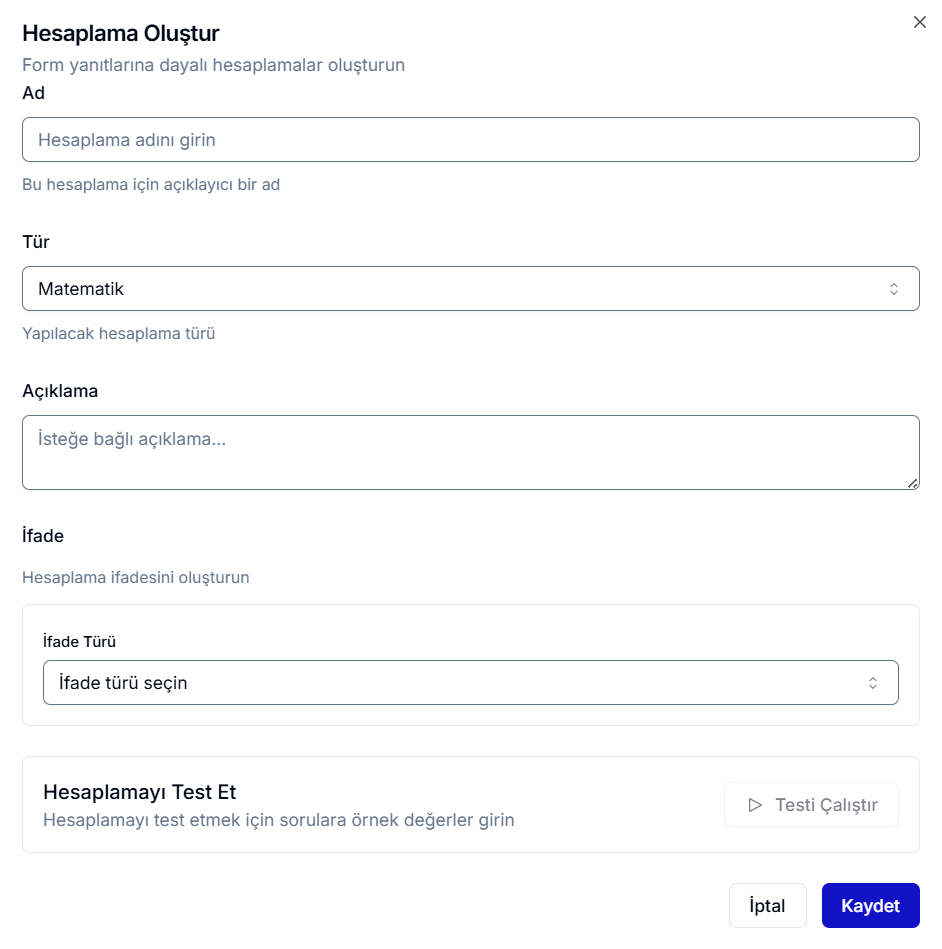This screenshot has height=949, width=942.
Task: Click the Tür field label
Action: pos(36,242)
